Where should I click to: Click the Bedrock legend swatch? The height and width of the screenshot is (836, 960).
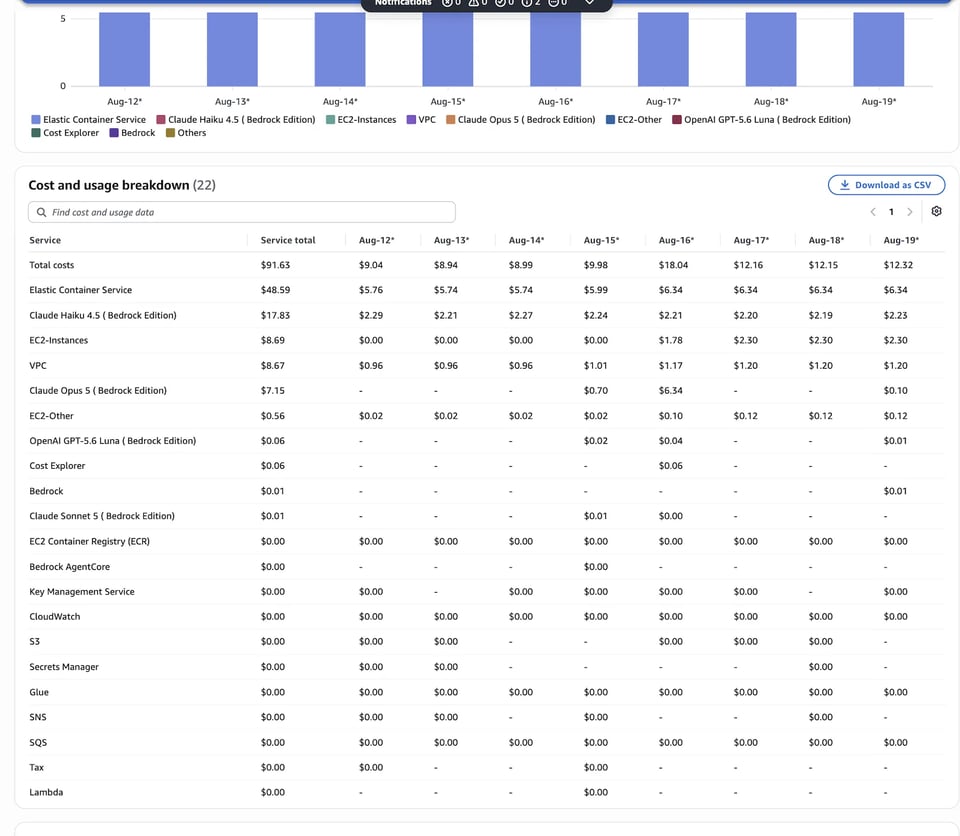(x=114, y=132)
